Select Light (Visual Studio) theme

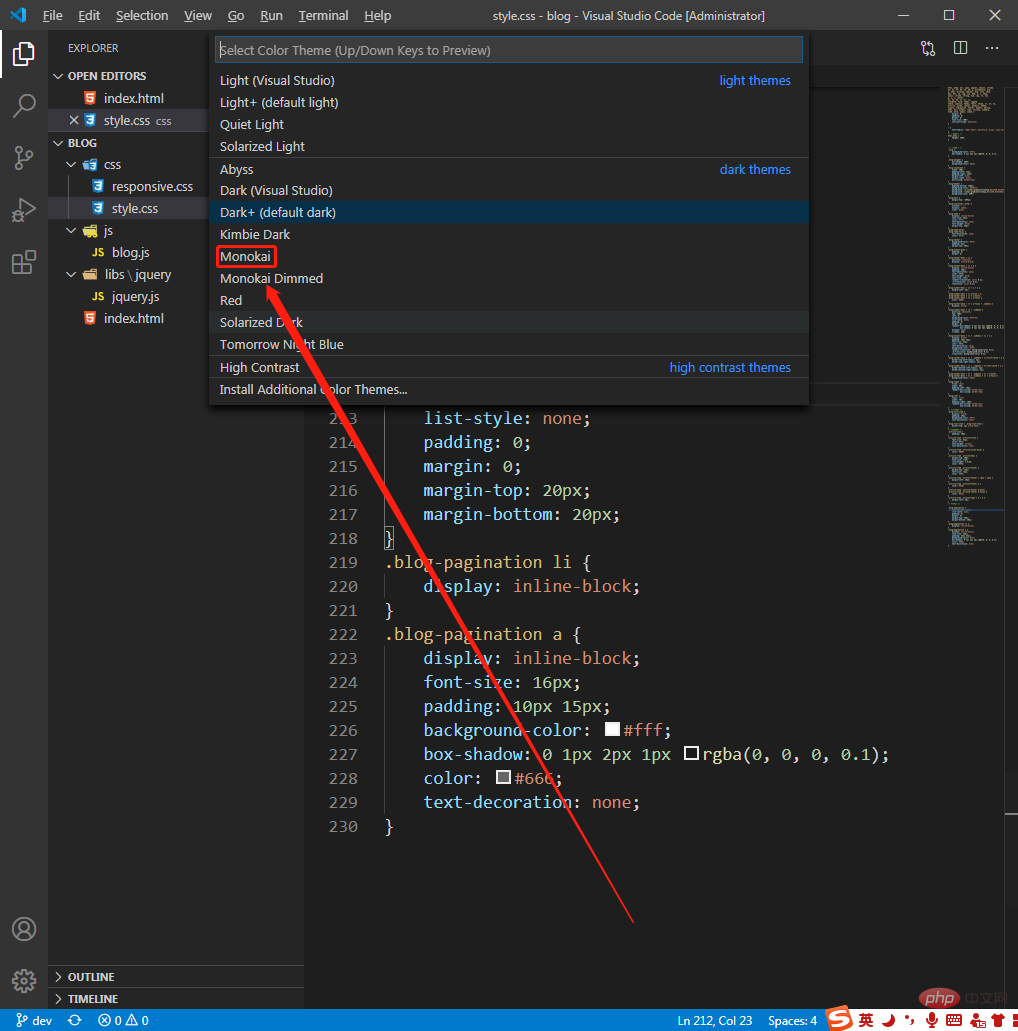(509, 80)
